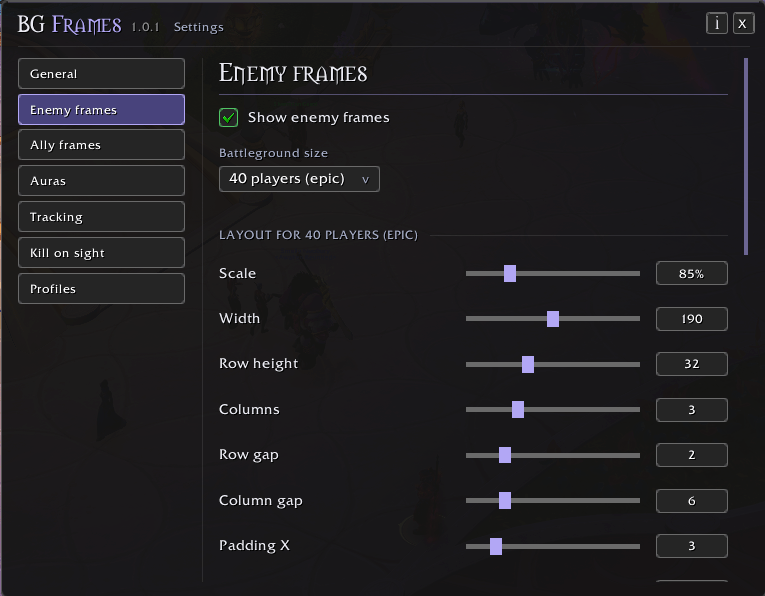
Task: Click the Scale value field showing 85%
Action: 692,274
